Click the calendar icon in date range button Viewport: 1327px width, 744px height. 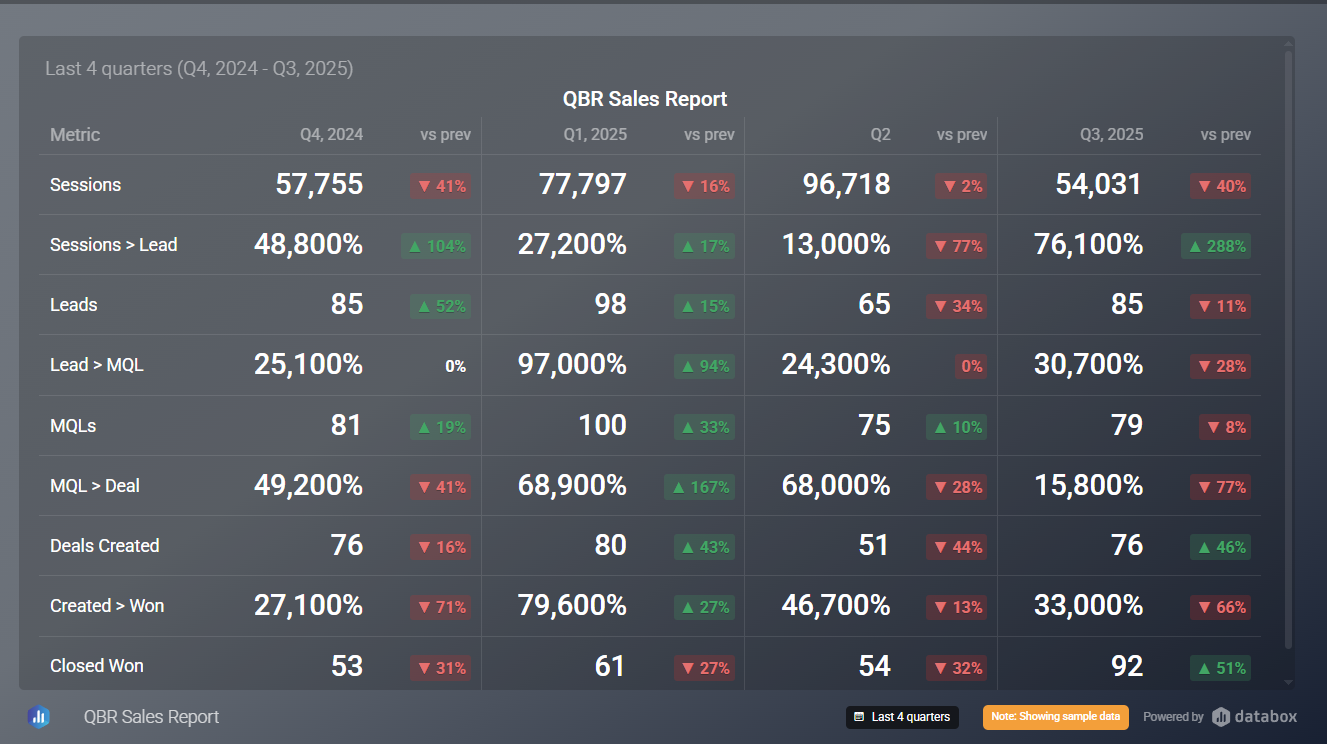(x=859, y=717)
